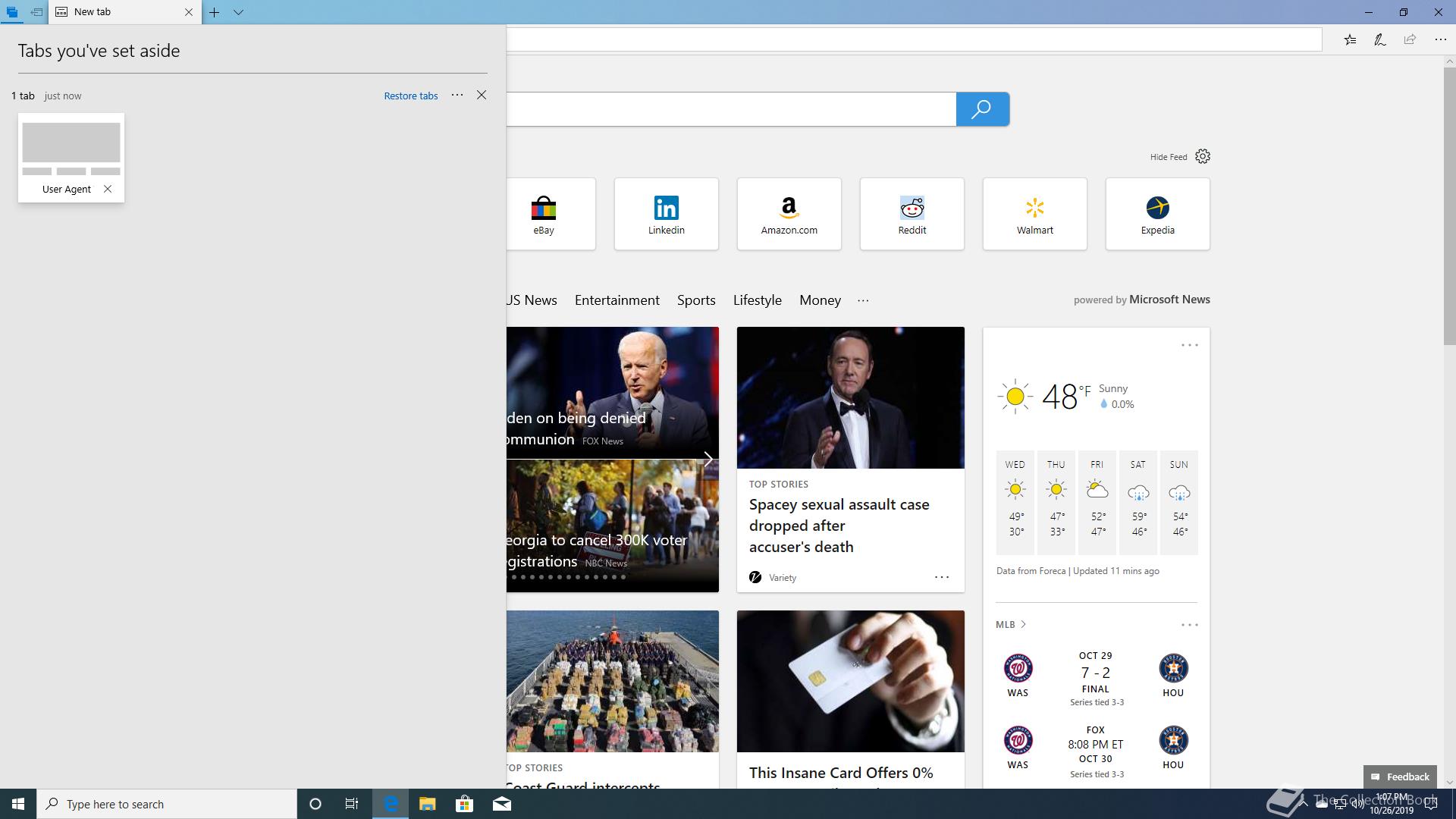Click the Feedback button
Image resolution: width=1456 pixels, height=819 pixels.
(x=1400, y=777)
